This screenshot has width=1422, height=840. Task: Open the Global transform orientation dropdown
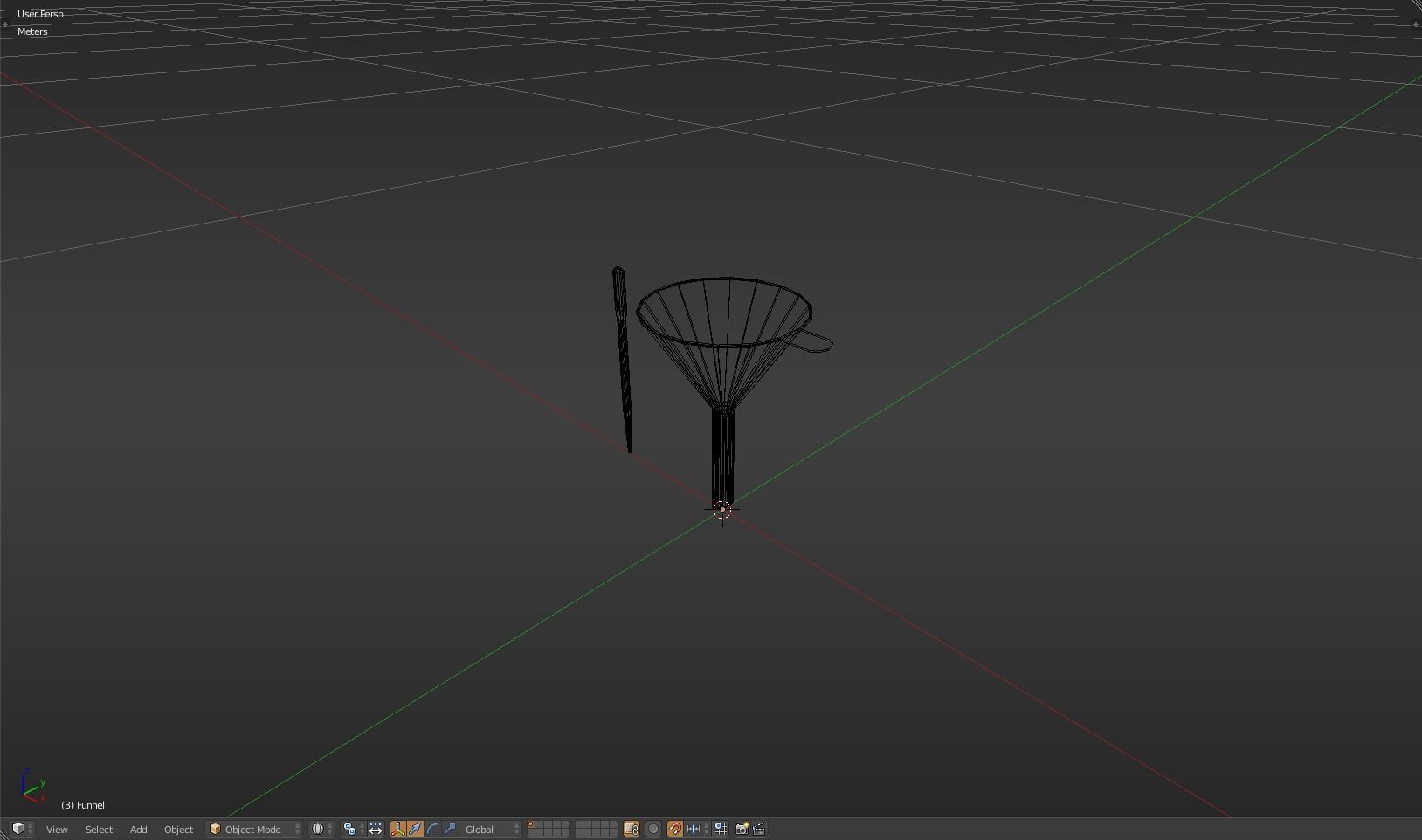491,829
